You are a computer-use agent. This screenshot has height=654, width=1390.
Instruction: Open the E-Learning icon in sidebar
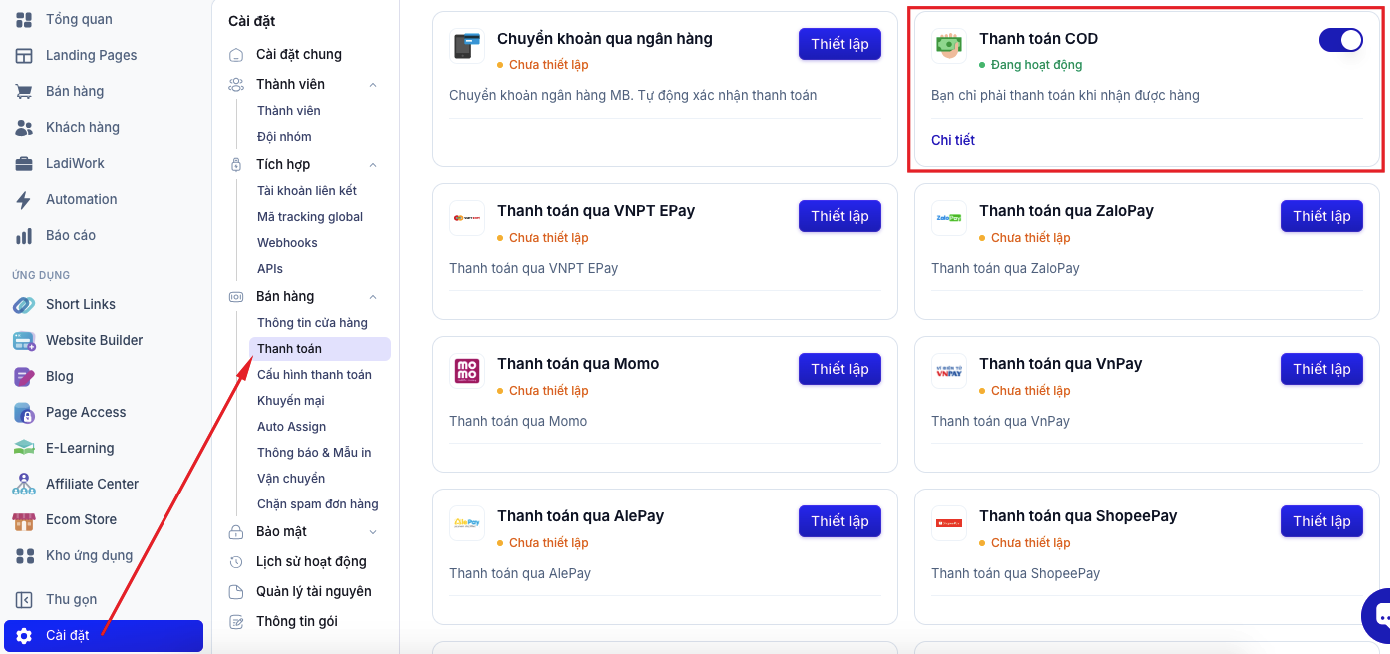coord(24,448)
